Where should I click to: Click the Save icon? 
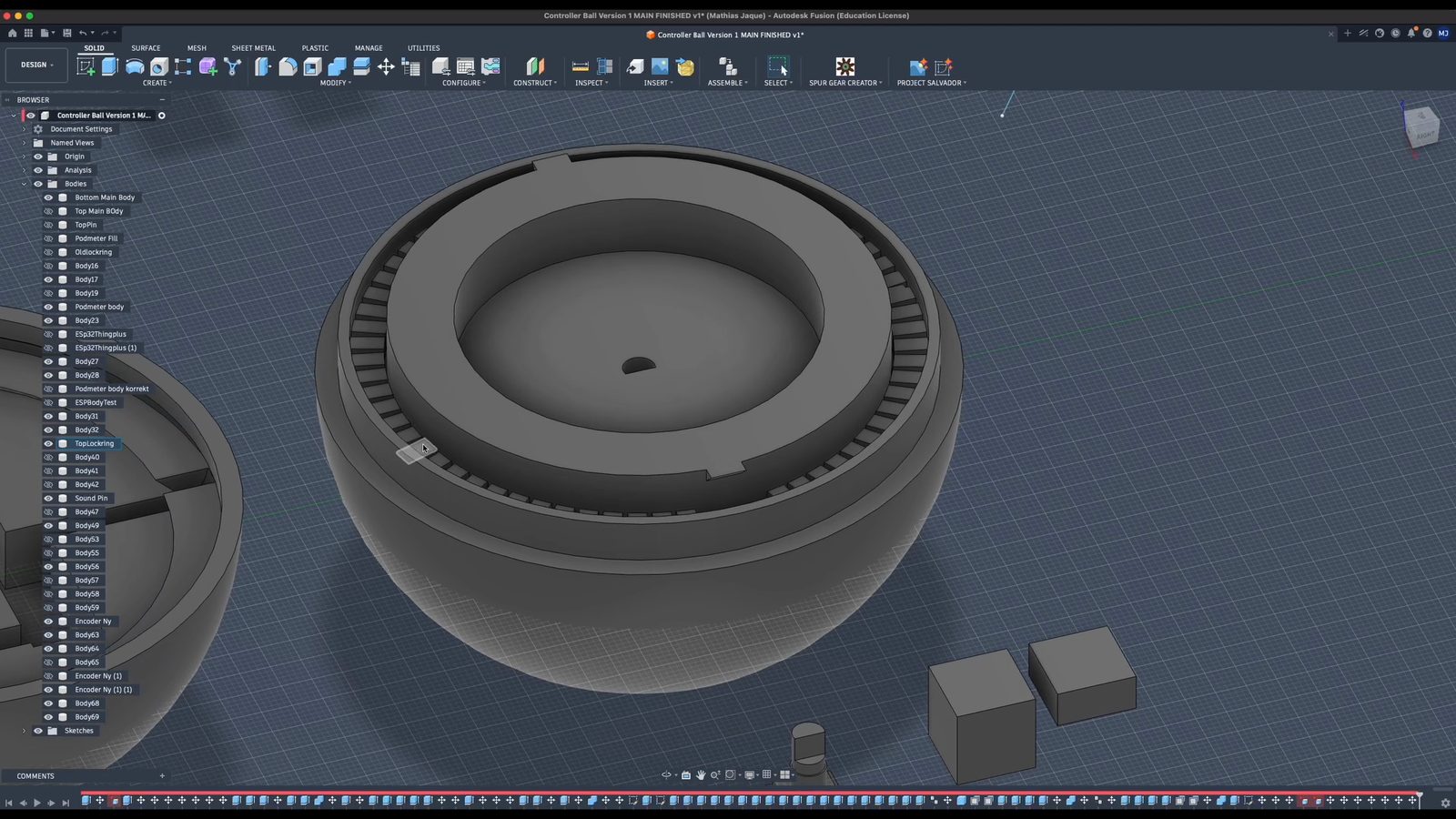tap(66, 33)
